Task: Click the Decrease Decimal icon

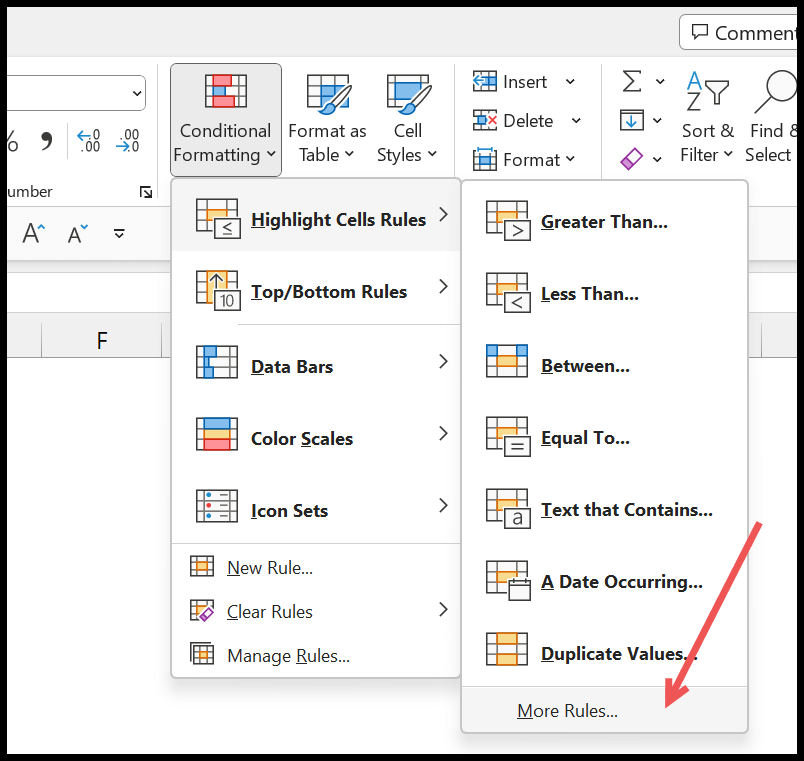Action: [127, 141]
